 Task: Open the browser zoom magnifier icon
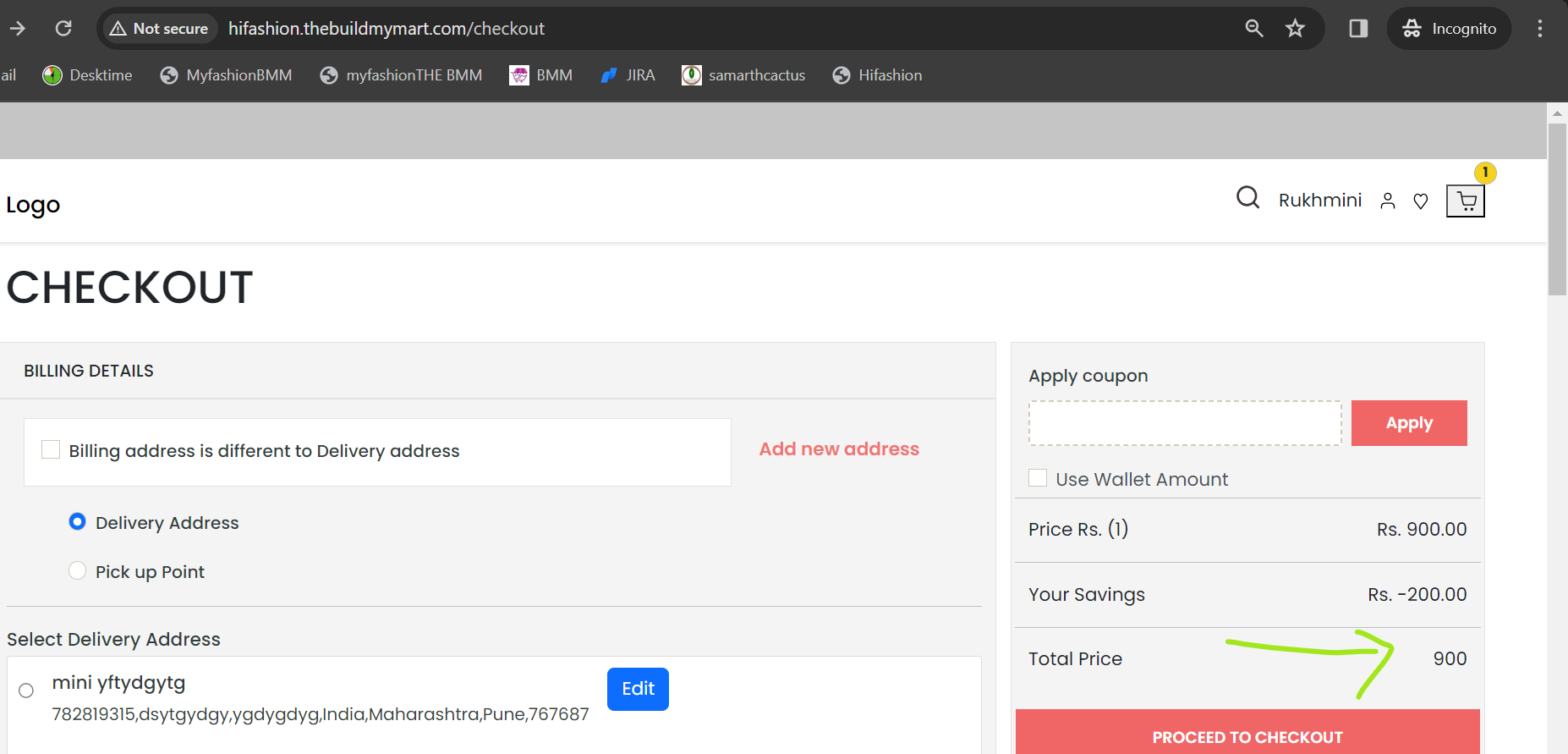point(1254,29)
